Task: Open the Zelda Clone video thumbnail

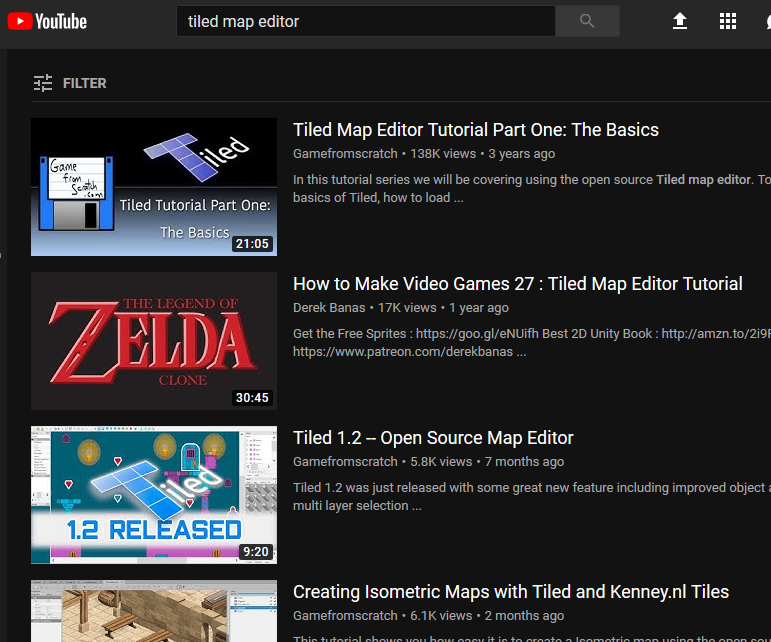Action: coord(154,341)
